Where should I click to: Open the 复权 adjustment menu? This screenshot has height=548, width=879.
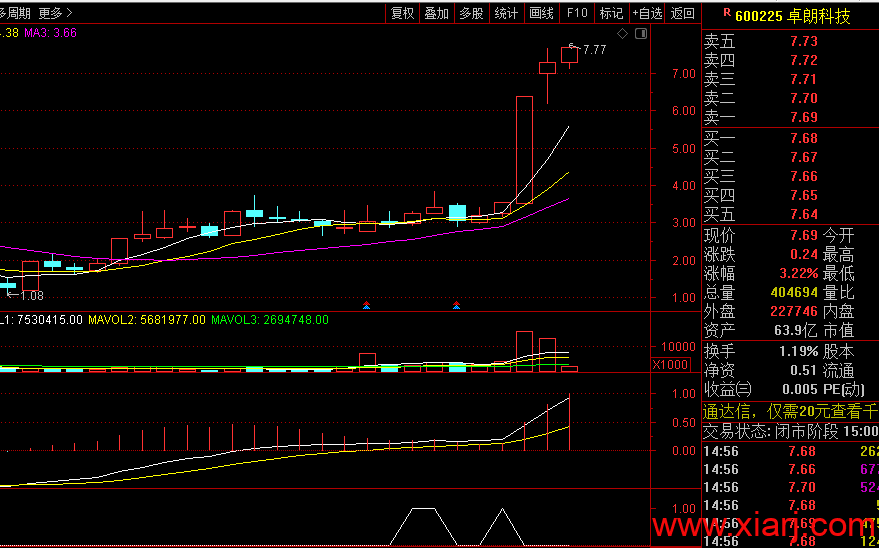403,13
